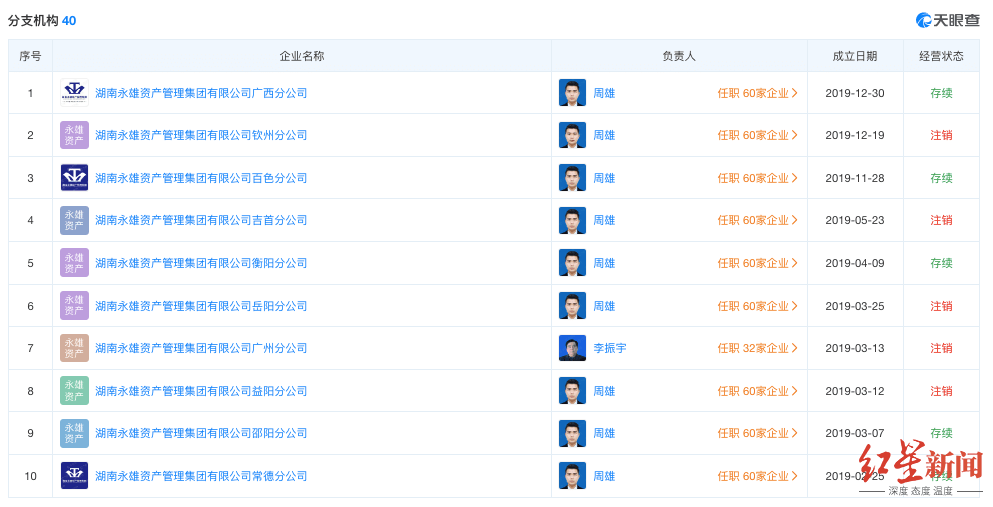Click 周雄 name in 百色分公司 row
Image resolution: width=993 pixels, height=507 pixels.
point(604,178)
